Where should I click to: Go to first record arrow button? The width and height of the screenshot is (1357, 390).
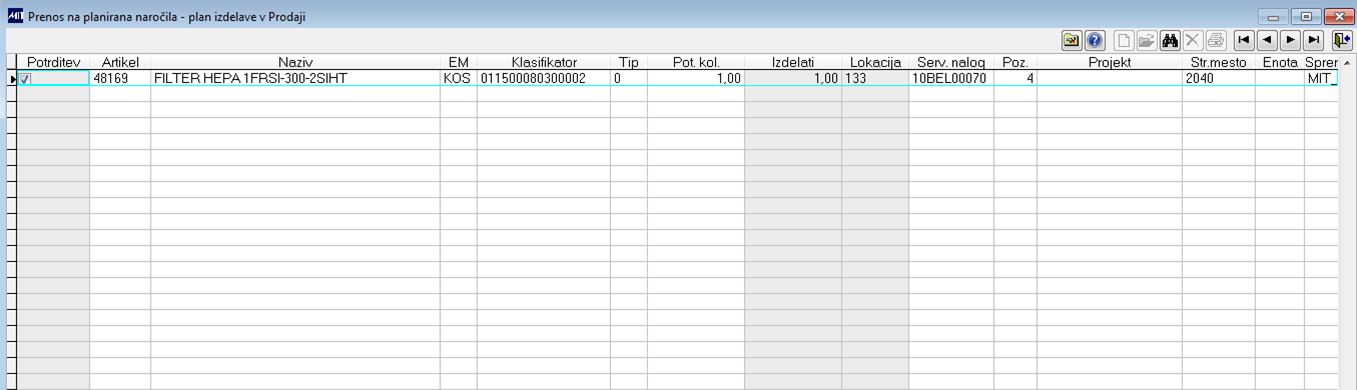pyautogui.click(x=1244, y=40)
